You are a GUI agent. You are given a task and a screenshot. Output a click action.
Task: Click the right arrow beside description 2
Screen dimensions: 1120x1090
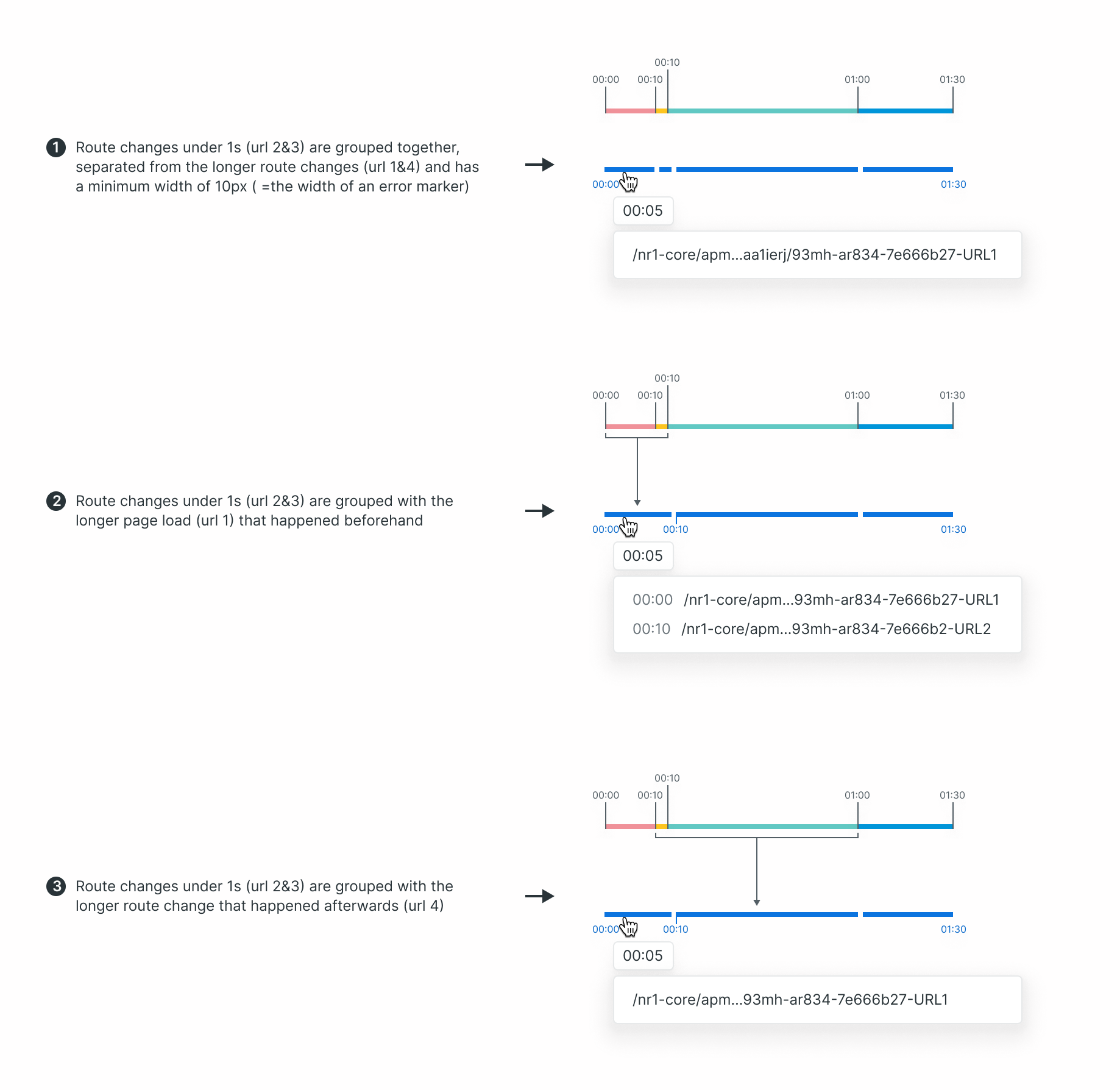point(540,511)
